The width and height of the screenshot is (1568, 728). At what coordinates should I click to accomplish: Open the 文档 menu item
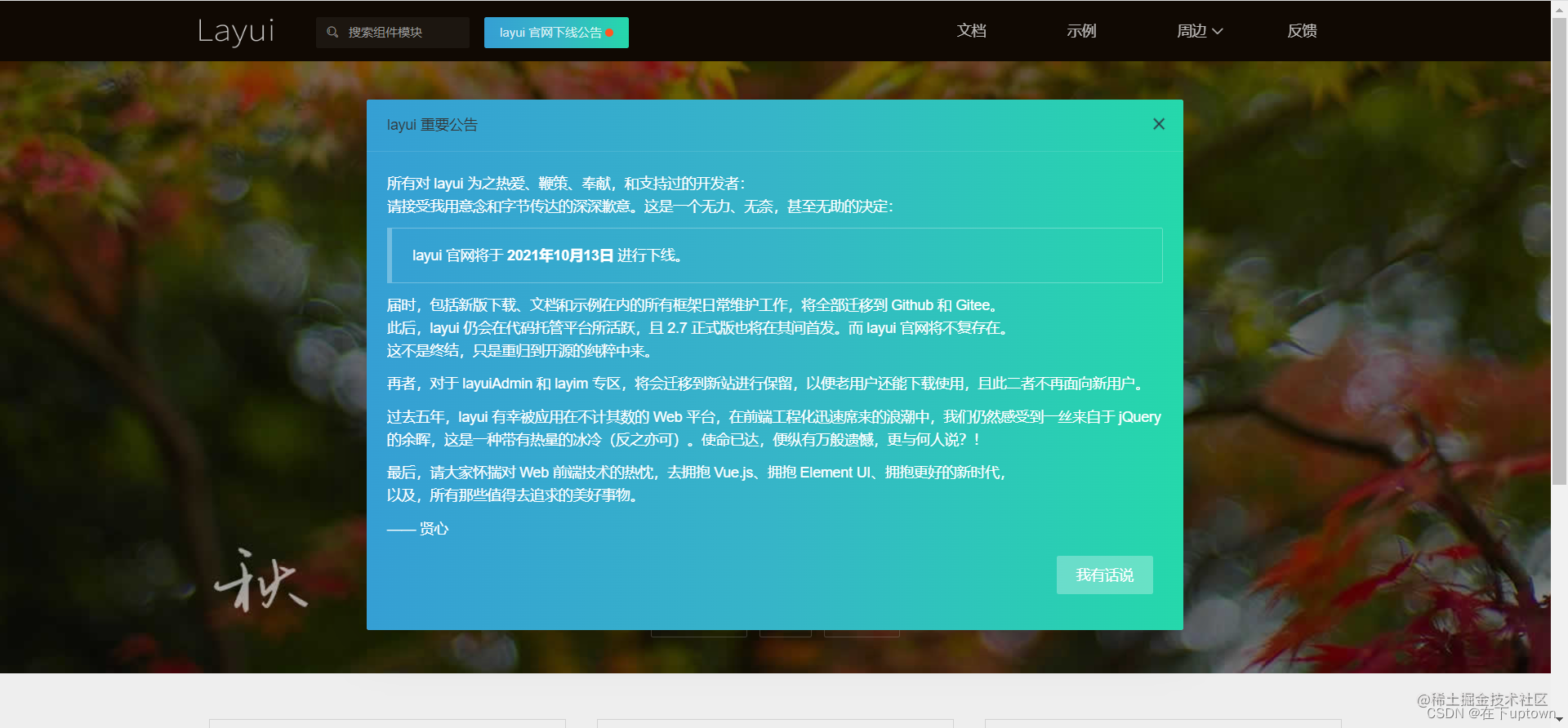coord(972,31)
